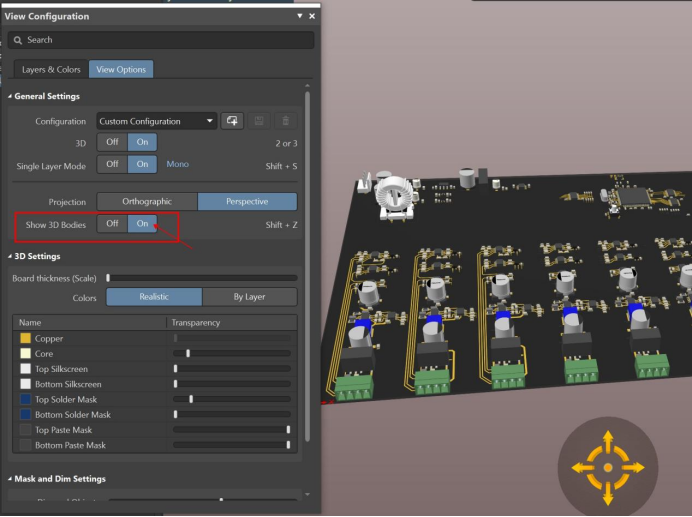The width and height of the screenshot is (692, 517).
Task: Click the save configuration floppy icon
Action: pyautogui.click(x=260, y=121)
